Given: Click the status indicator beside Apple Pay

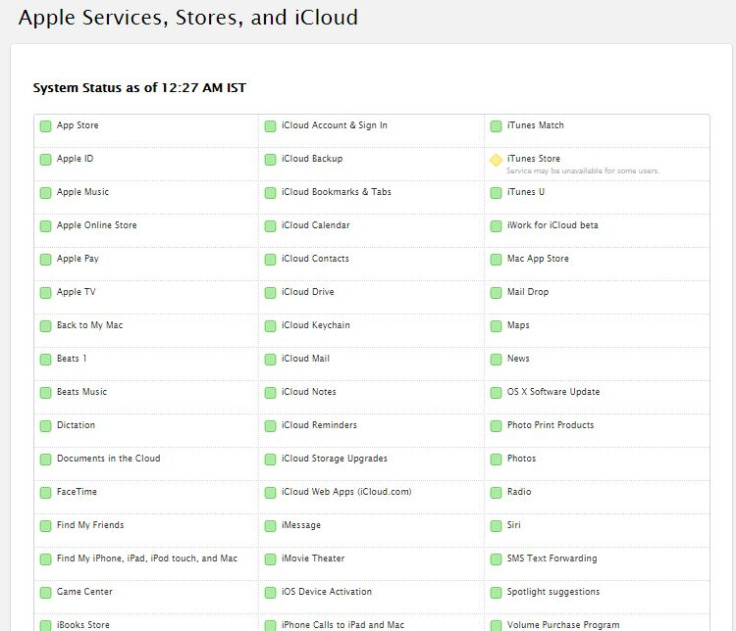Looking at the screenshot, I should (46, 260).
